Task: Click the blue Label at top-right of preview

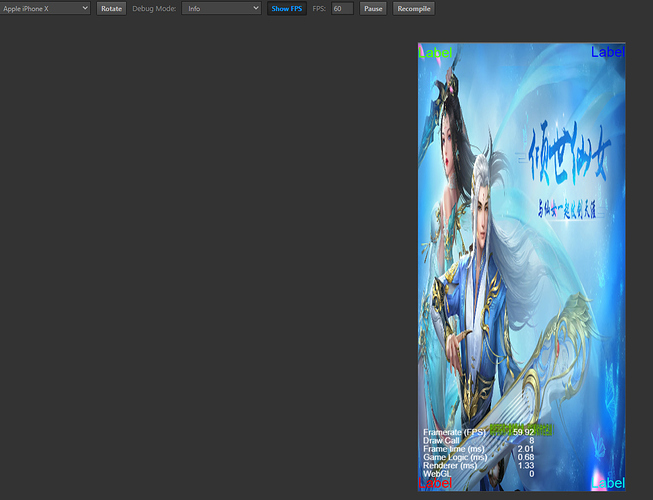Action: point(608,52)
